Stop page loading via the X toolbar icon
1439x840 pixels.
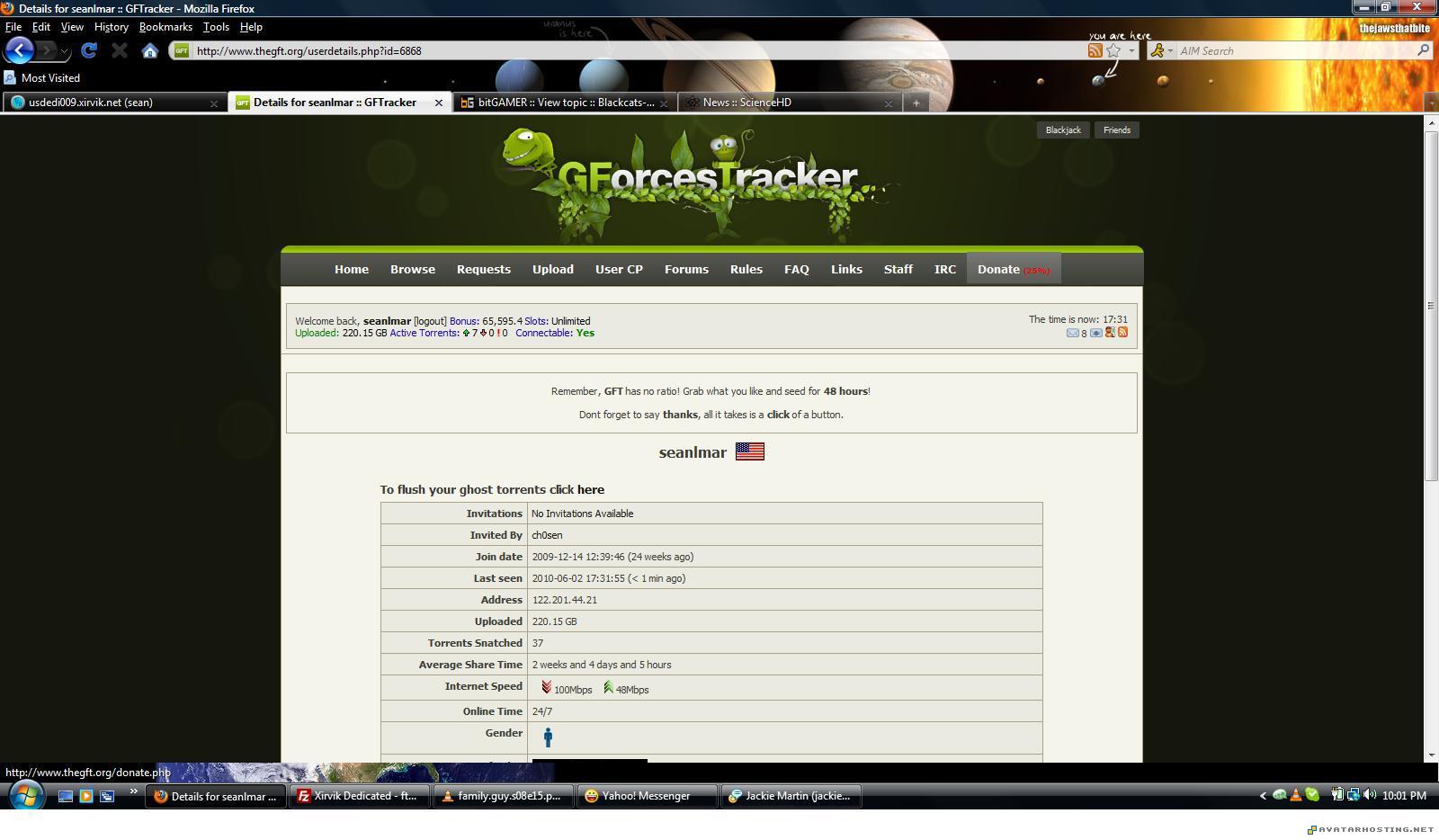tap(119, 50)
